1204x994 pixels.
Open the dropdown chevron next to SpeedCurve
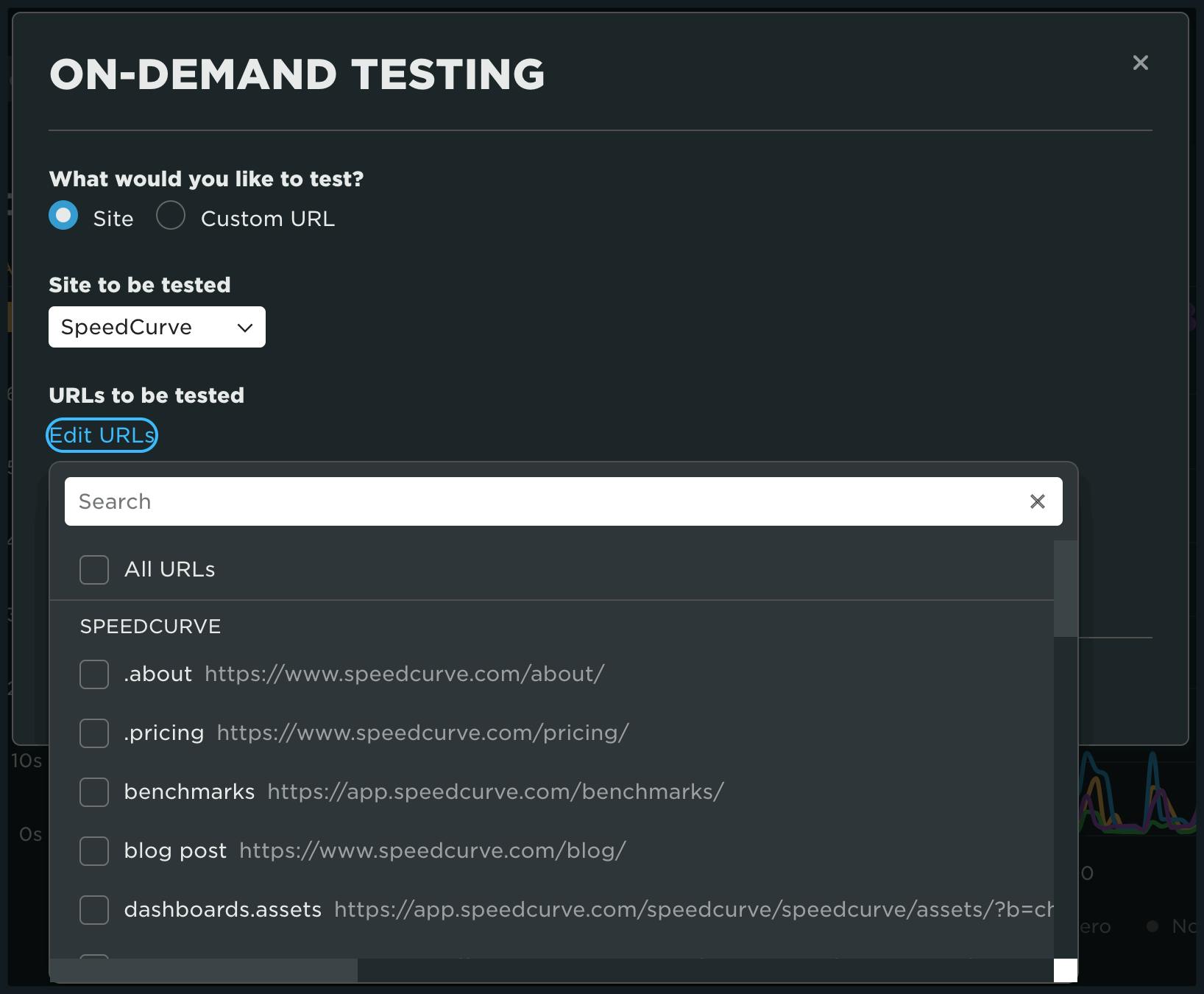click(x=244, y=327)
